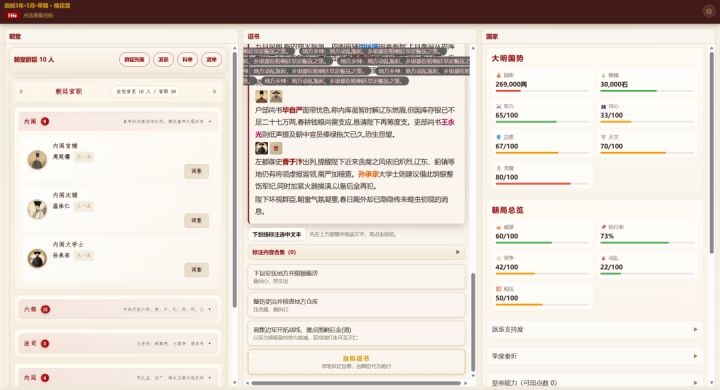Click the highlighted name 毕自严
This screenshot has height=390, width=720.
coord(292,110)
